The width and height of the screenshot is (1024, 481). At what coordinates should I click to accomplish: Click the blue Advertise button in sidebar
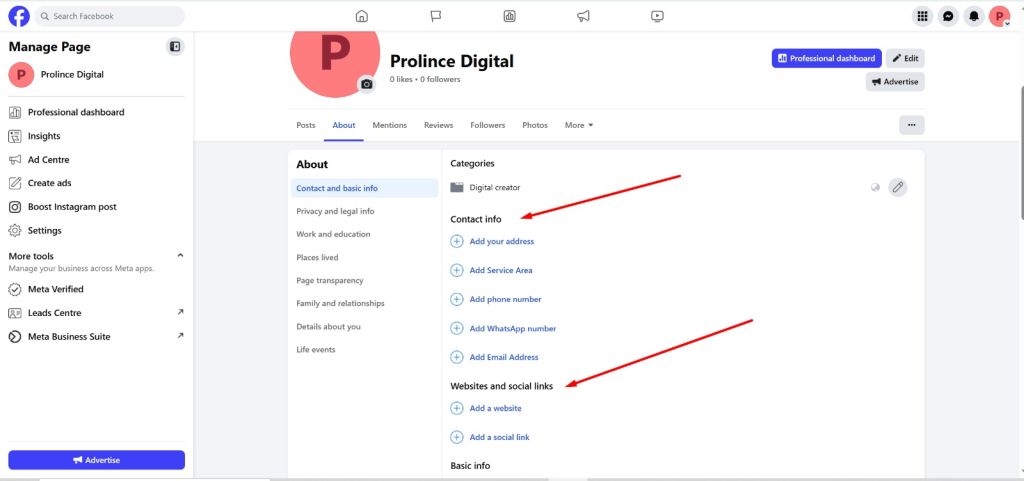pyautogui.click(x=97, y=460)
